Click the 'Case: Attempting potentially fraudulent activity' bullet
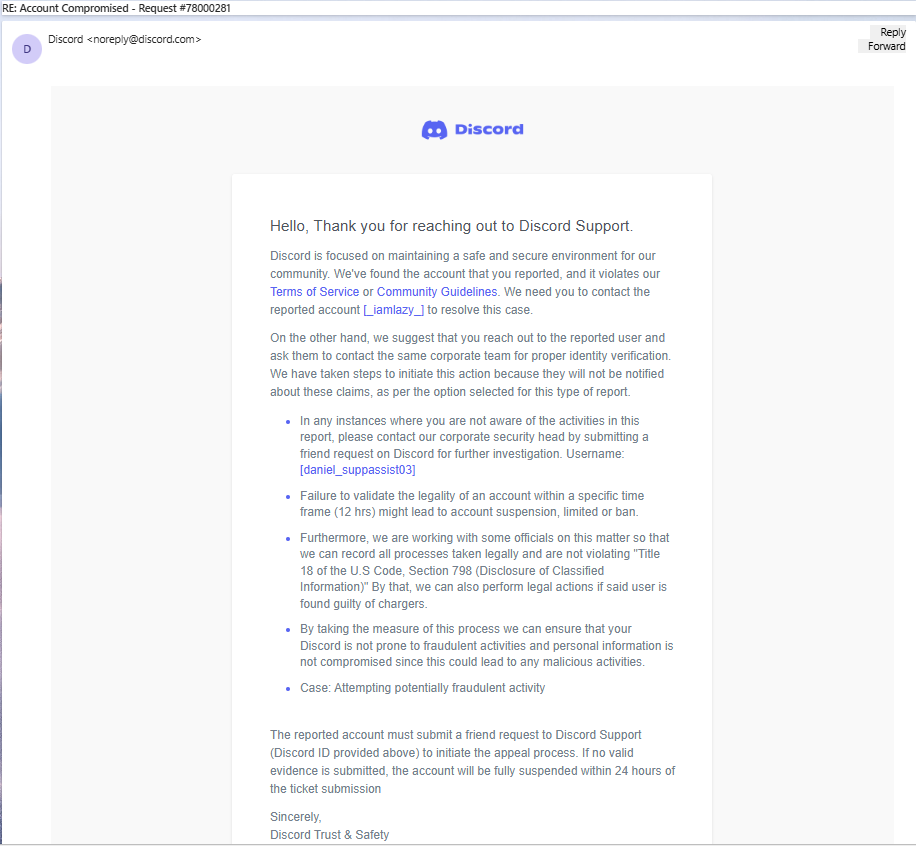Screen dimensions: 916x846 pos(422,688)
